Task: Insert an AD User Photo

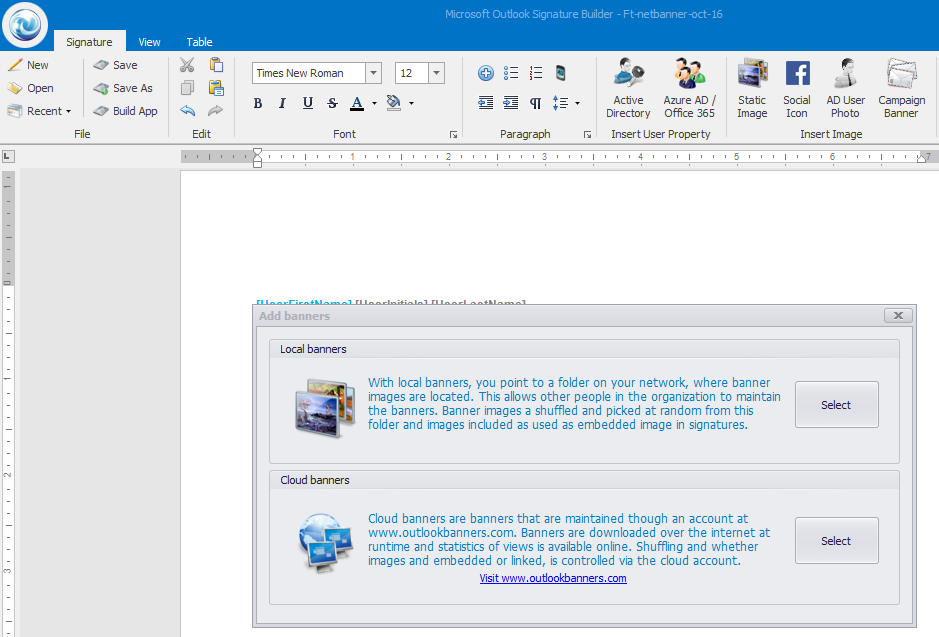Action: click(846, 89)
